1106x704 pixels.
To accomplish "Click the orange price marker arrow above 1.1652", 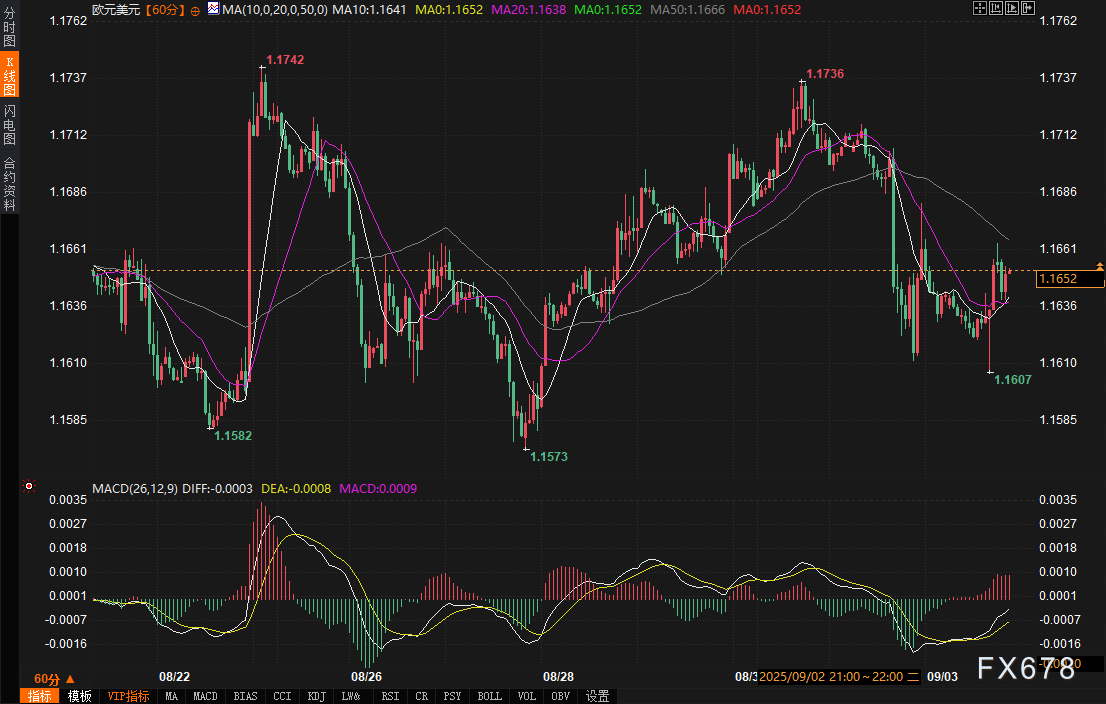I will pyautogui.click(x=1099, y=266).
